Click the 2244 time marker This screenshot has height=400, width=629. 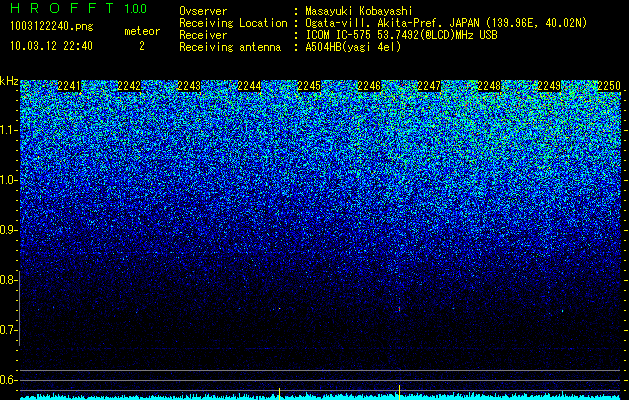click(249, 86)
